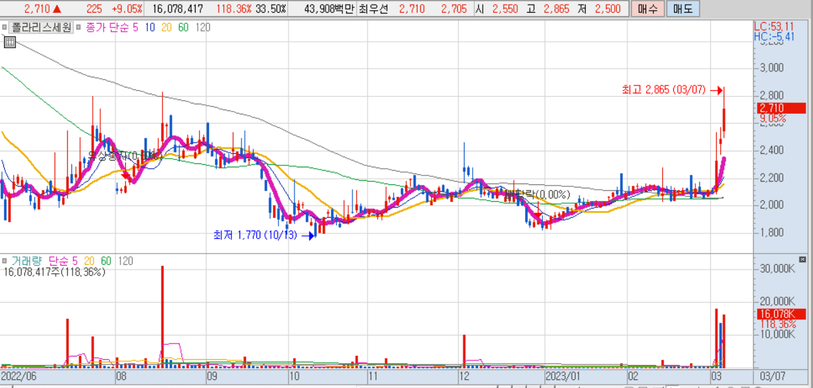
Task: Click the small square marker before 종가 단순
Action: click(x=77, y=27)
